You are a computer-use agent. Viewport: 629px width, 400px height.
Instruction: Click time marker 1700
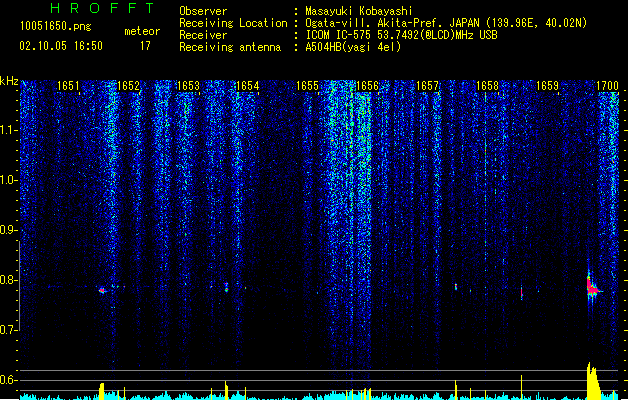point(607,86)
